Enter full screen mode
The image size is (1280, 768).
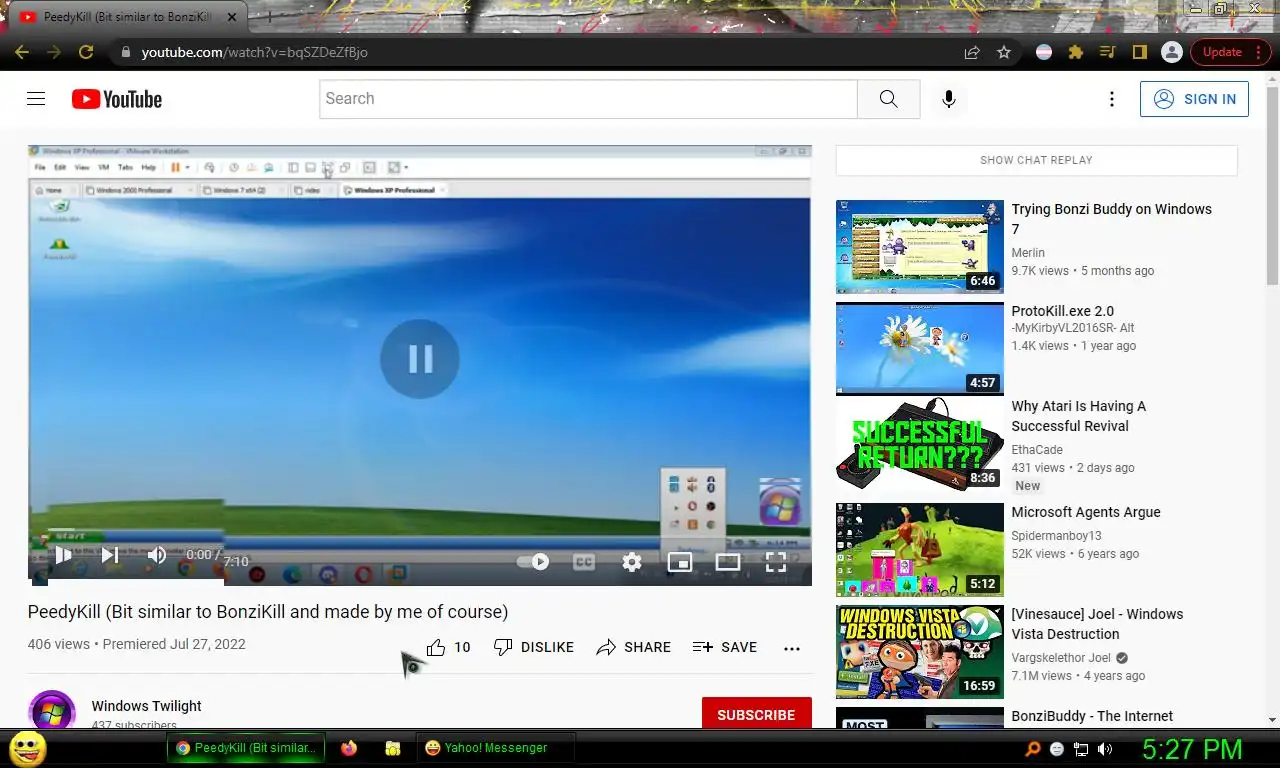tap(776, 562)
